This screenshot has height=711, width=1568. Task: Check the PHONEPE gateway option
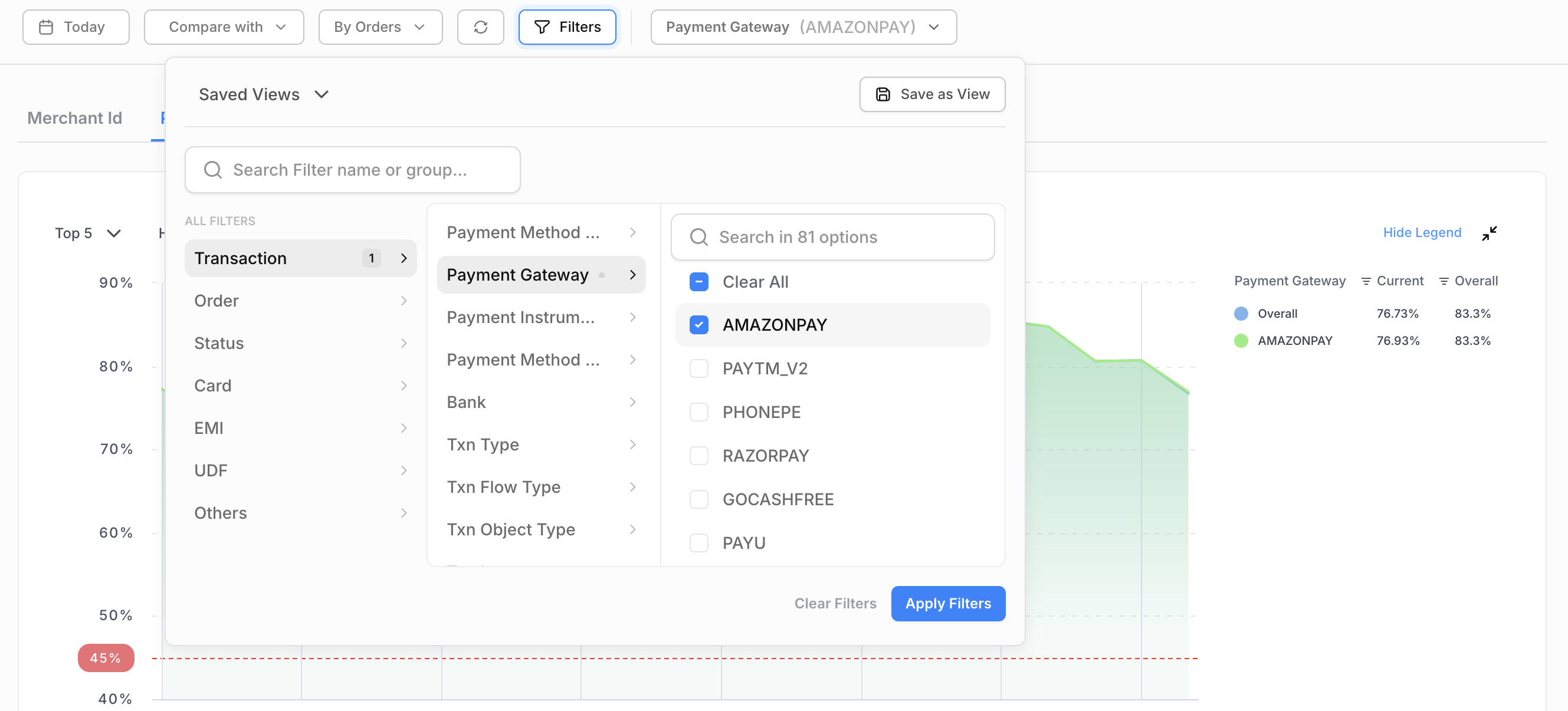(699, 412)
